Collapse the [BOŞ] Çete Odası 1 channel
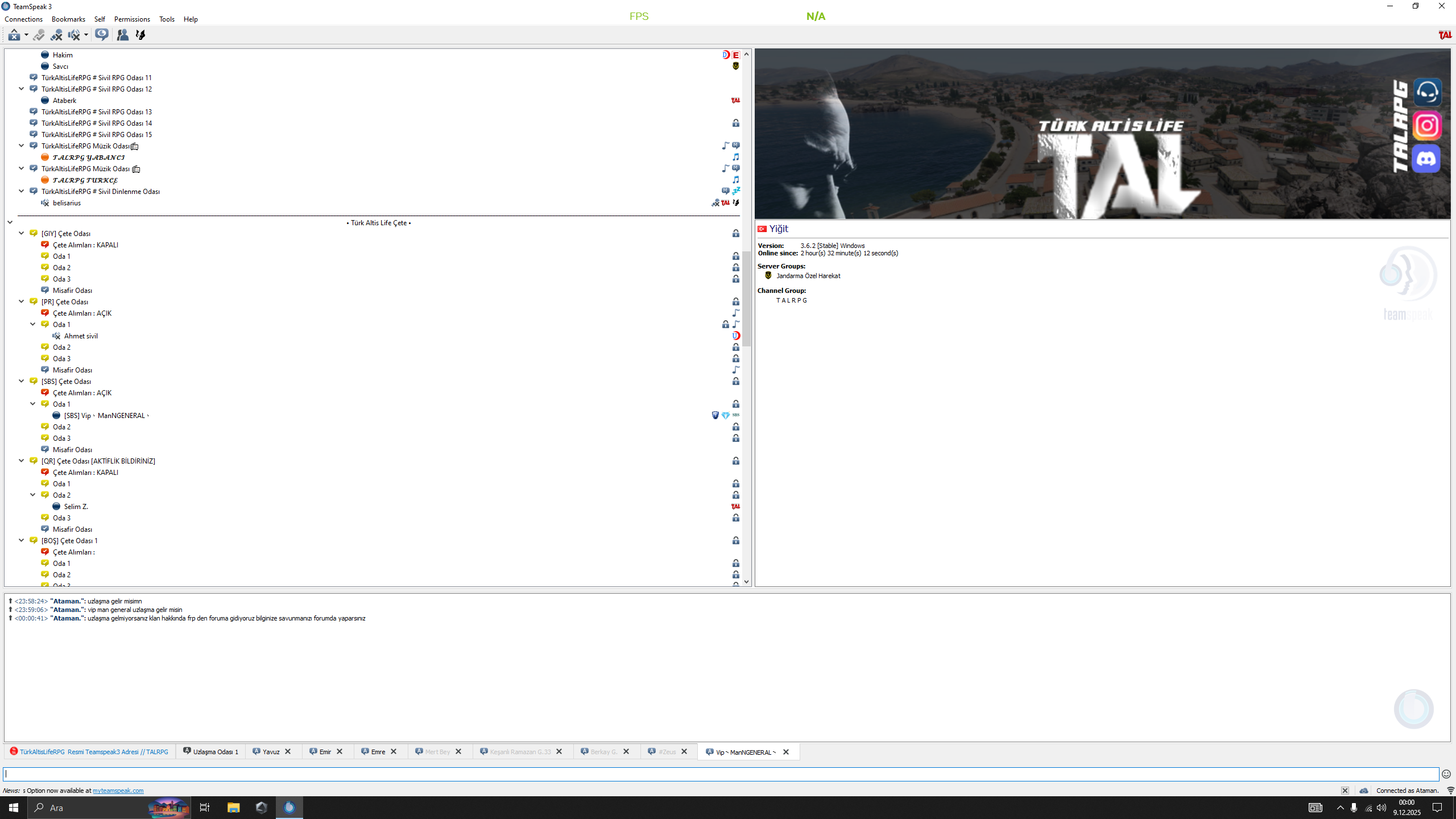The height and width of the screenshot is (819, 1456). (x=22, y=540)
